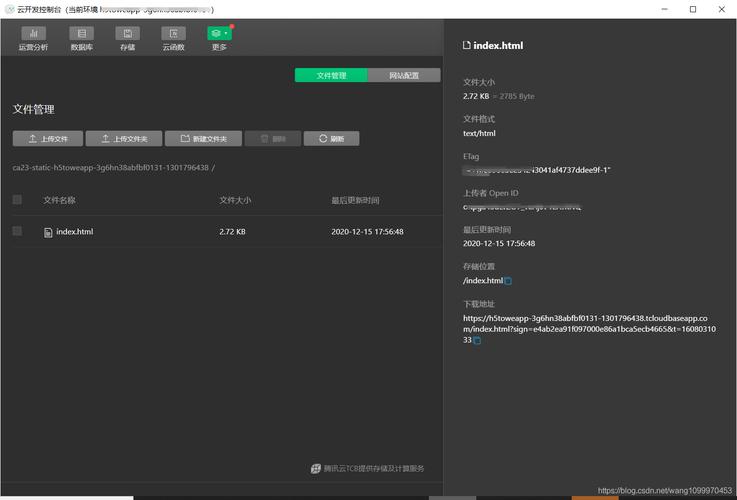Screen dimensions: 737x500
Task: Click the copy icon after the download URL
Action: pos(477,341)
